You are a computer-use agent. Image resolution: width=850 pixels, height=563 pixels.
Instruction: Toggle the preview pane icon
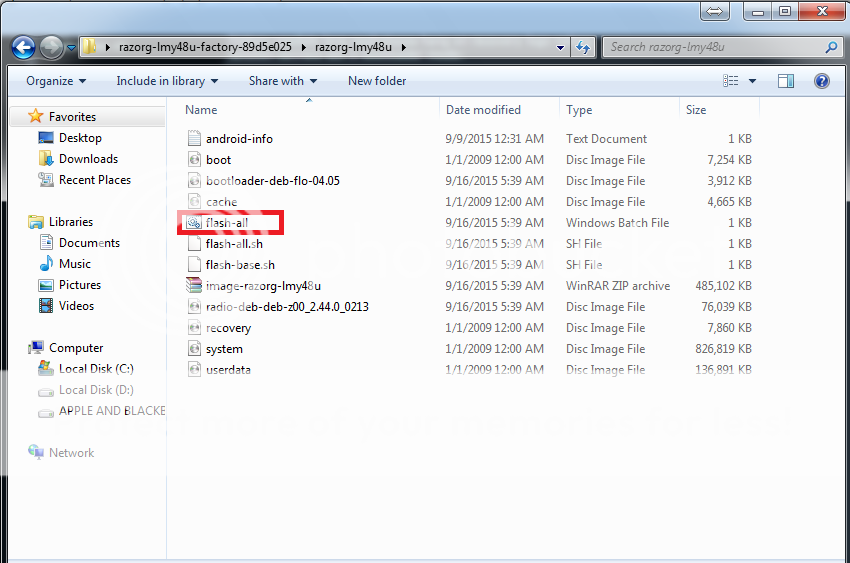tap(786, 81)
